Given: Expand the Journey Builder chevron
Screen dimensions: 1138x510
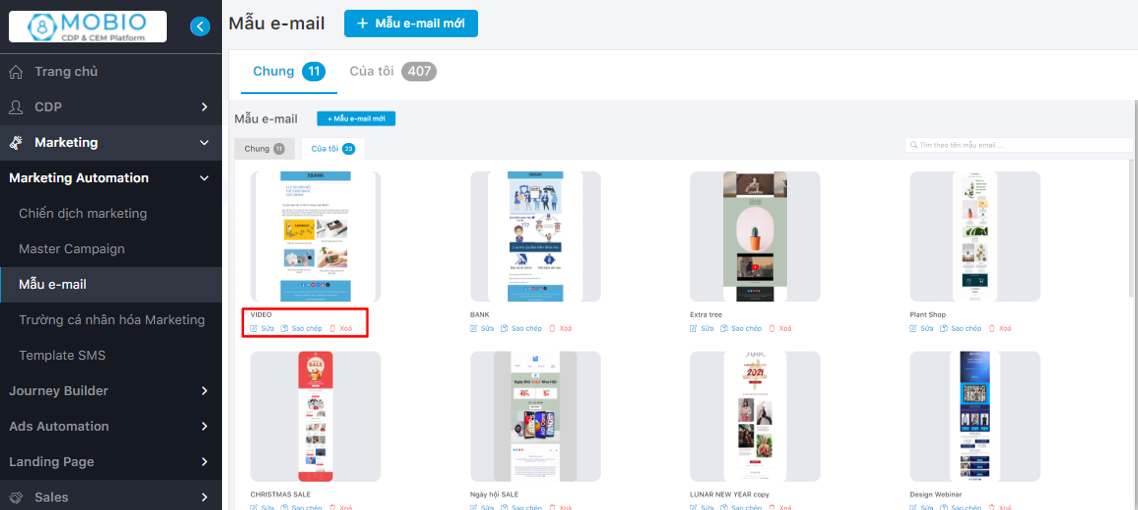Looking at the screenshot, I should point(204,391).
